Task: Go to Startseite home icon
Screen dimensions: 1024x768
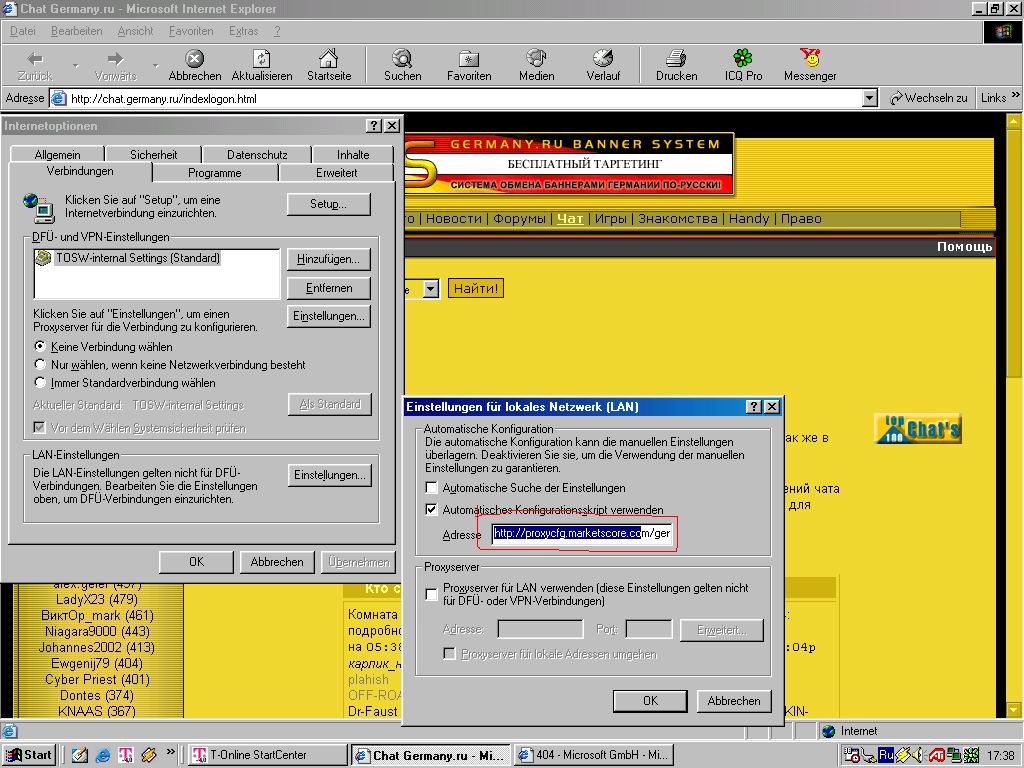Action: [x=328, y=58]
